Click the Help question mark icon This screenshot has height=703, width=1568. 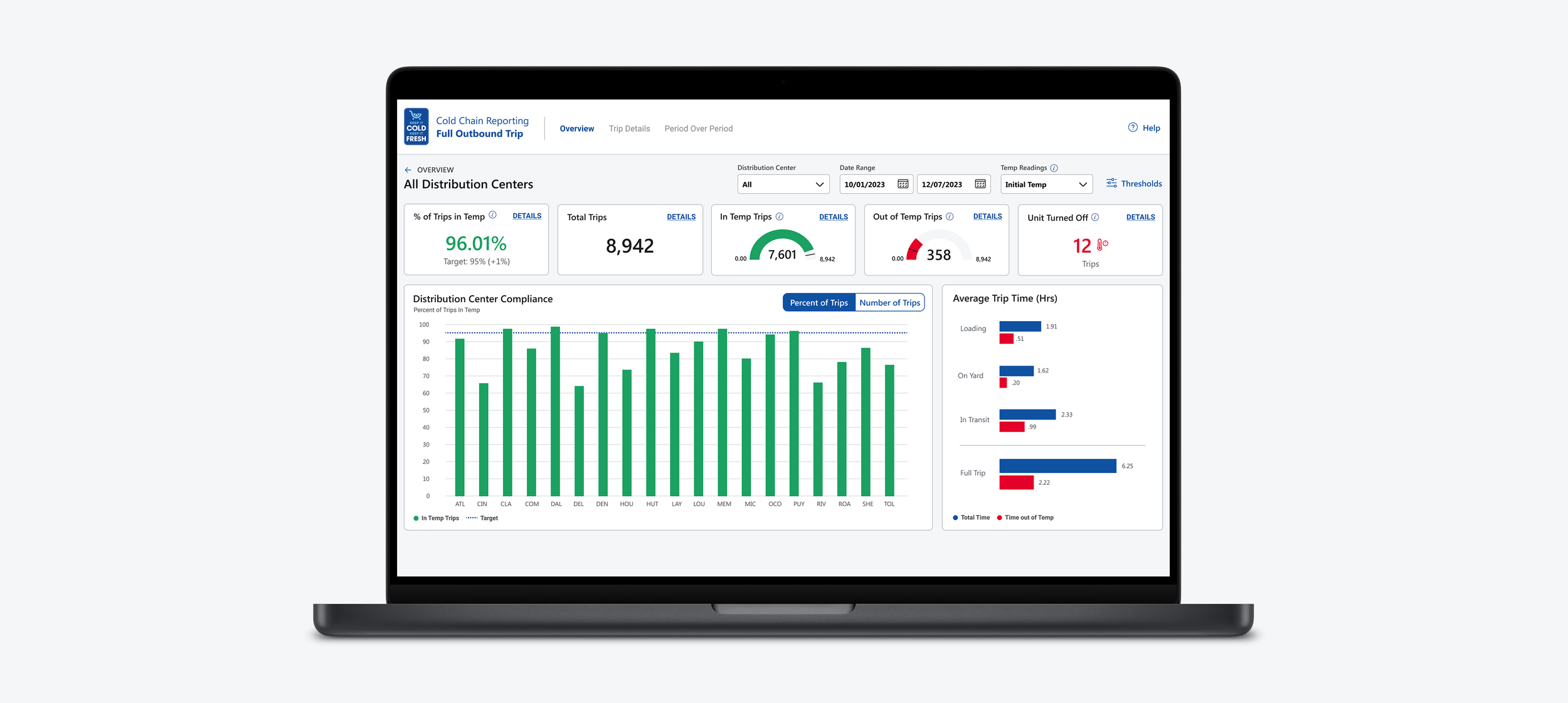tap(1133, 127)
